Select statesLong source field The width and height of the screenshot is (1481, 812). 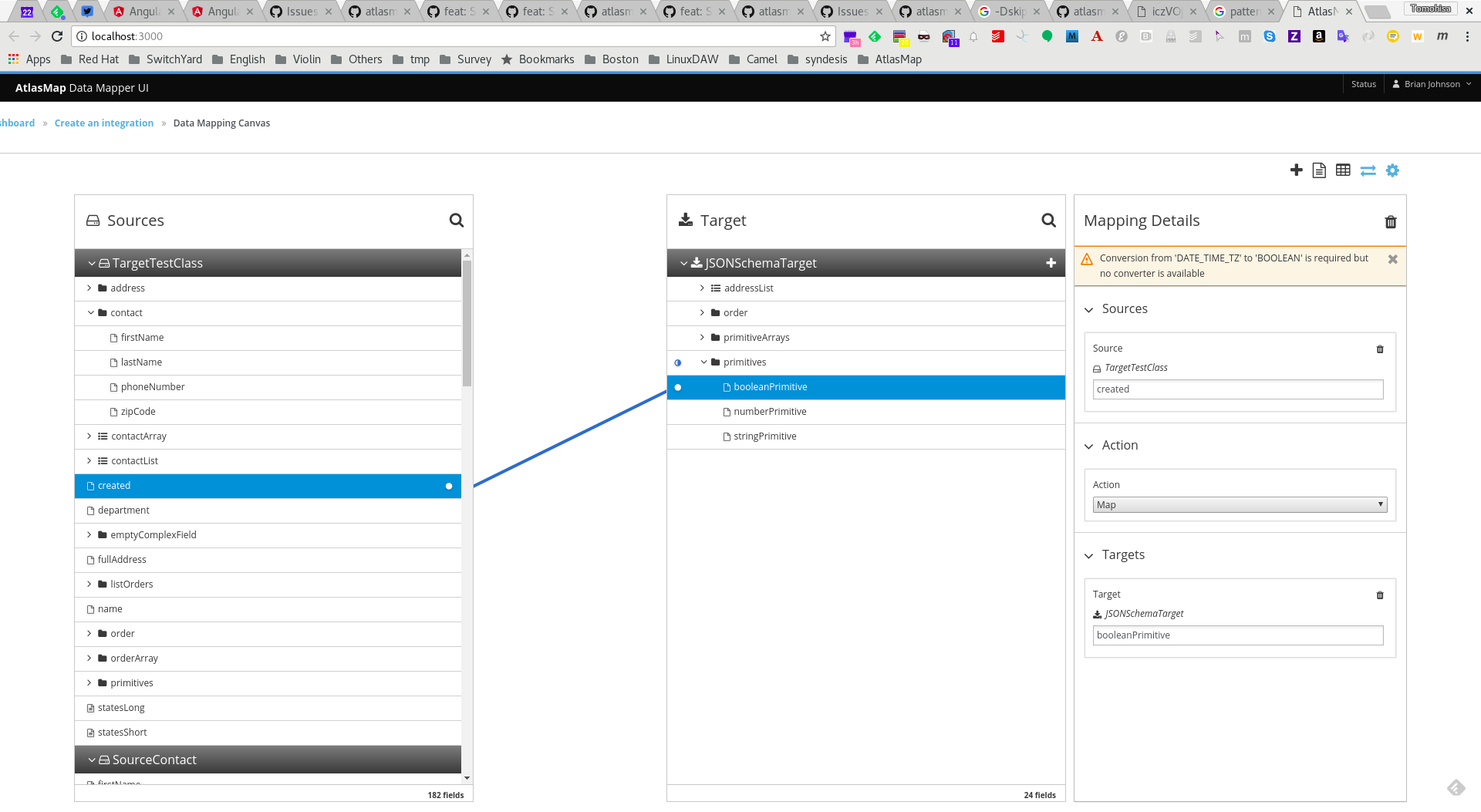(268, 708)
